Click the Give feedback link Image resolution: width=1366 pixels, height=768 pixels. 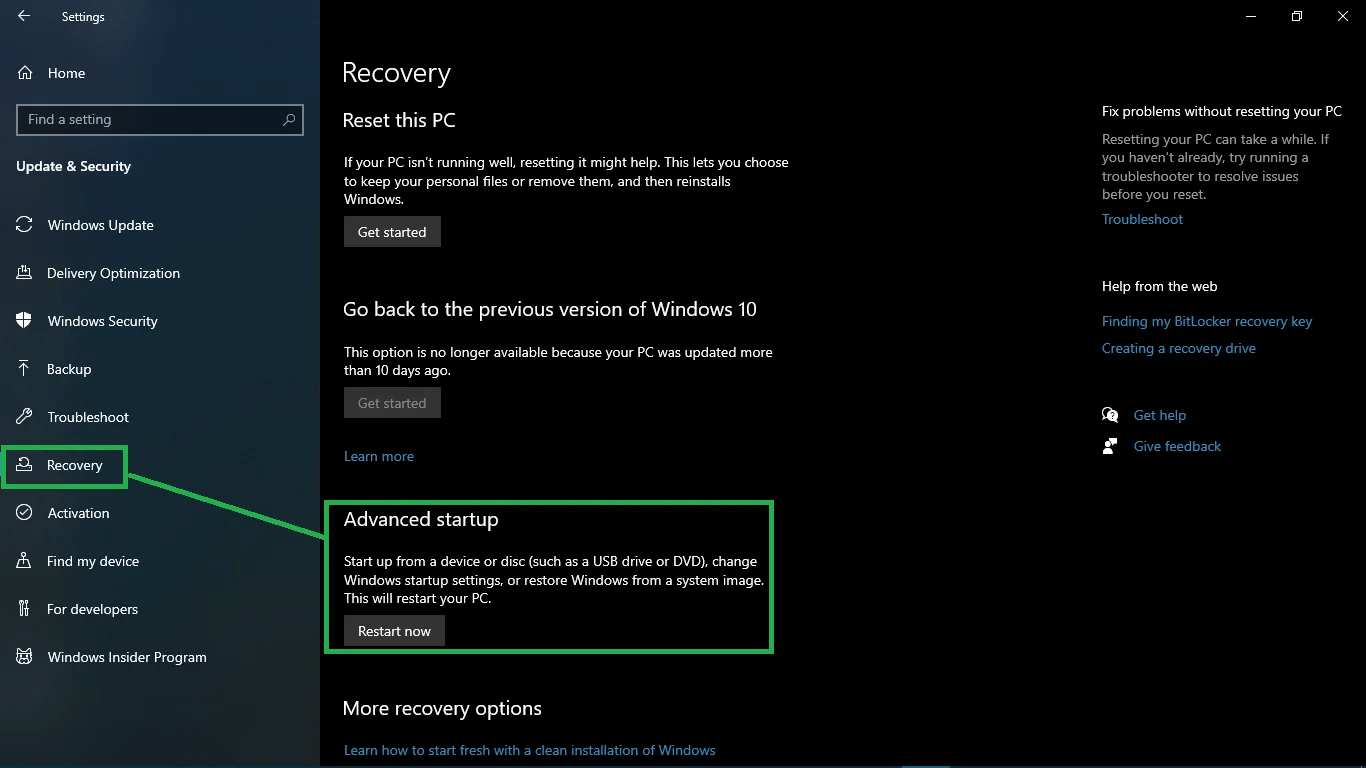(1177, 446)
